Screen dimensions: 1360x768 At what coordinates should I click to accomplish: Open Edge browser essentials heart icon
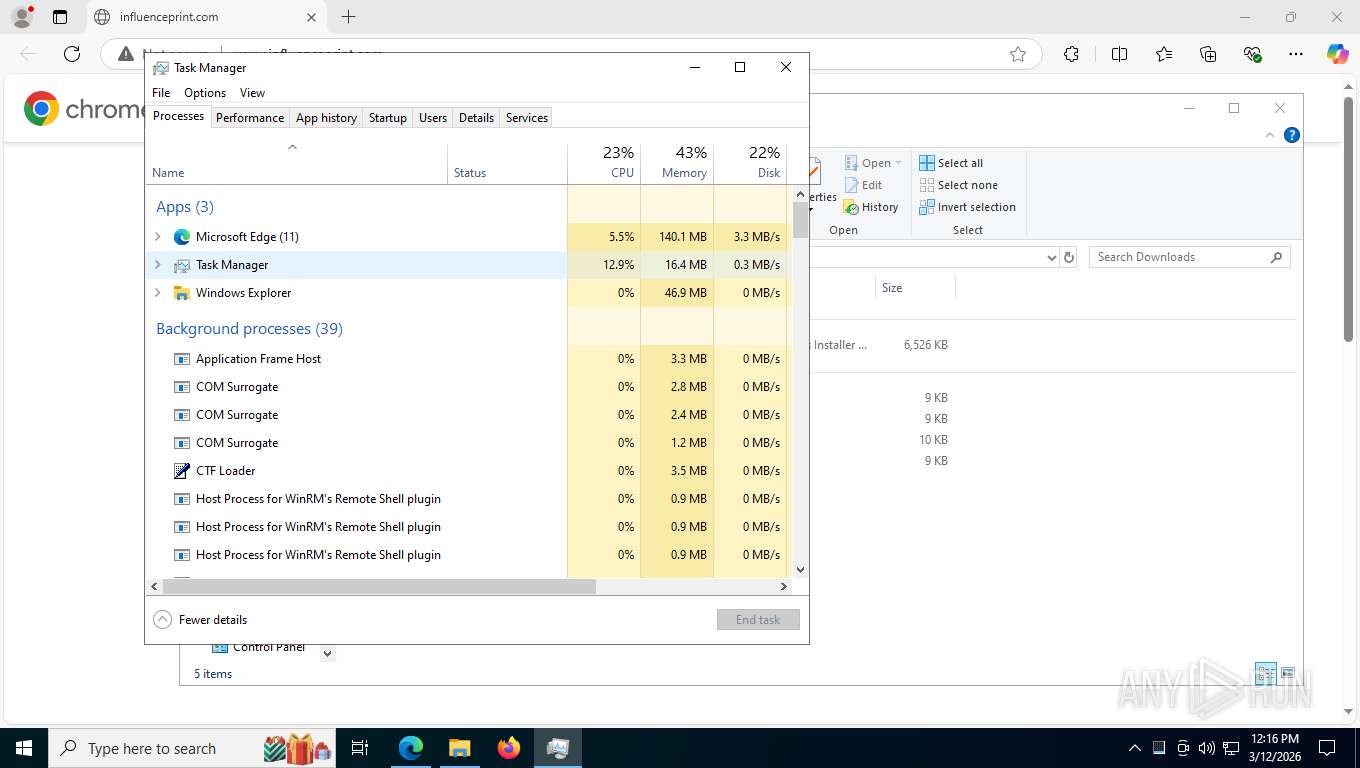click(1252, 54)
